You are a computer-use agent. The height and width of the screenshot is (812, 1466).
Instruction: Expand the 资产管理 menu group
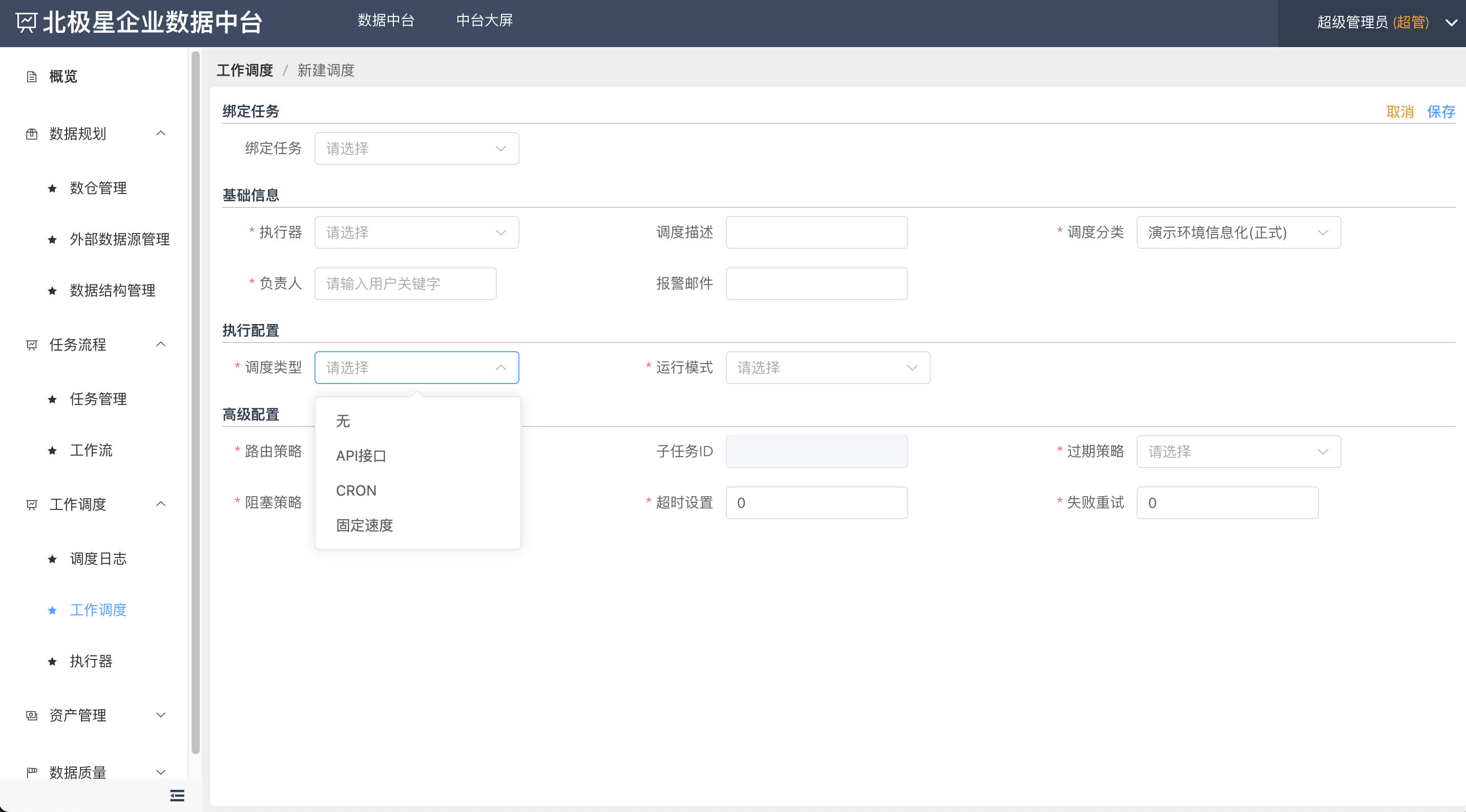[161, 715]
